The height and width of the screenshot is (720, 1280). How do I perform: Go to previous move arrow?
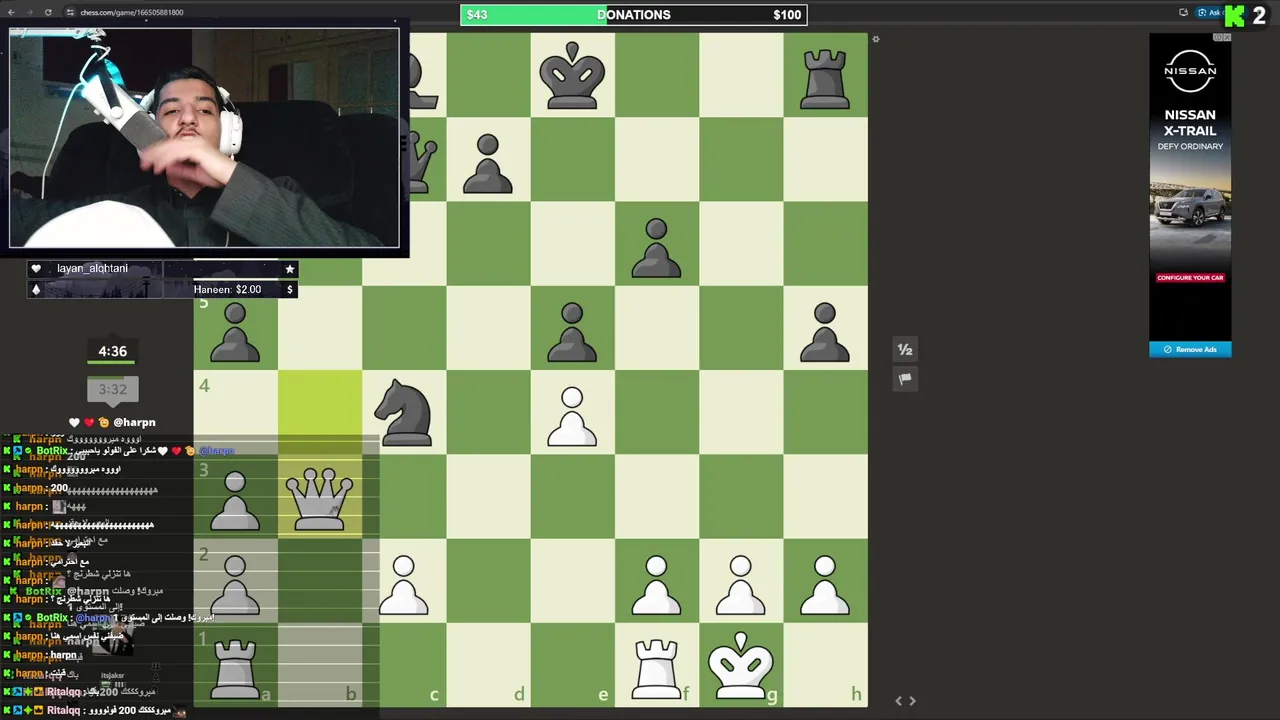click(x=898, y=701)
